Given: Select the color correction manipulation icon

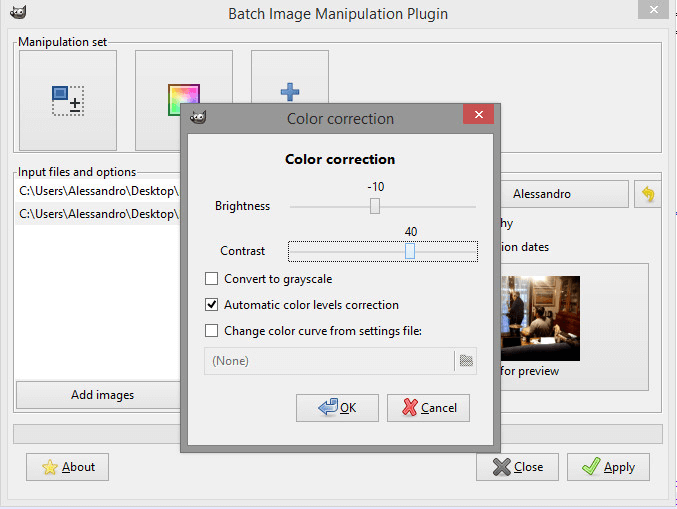Looking at the screenshot, I should click(x=183, y=99).
